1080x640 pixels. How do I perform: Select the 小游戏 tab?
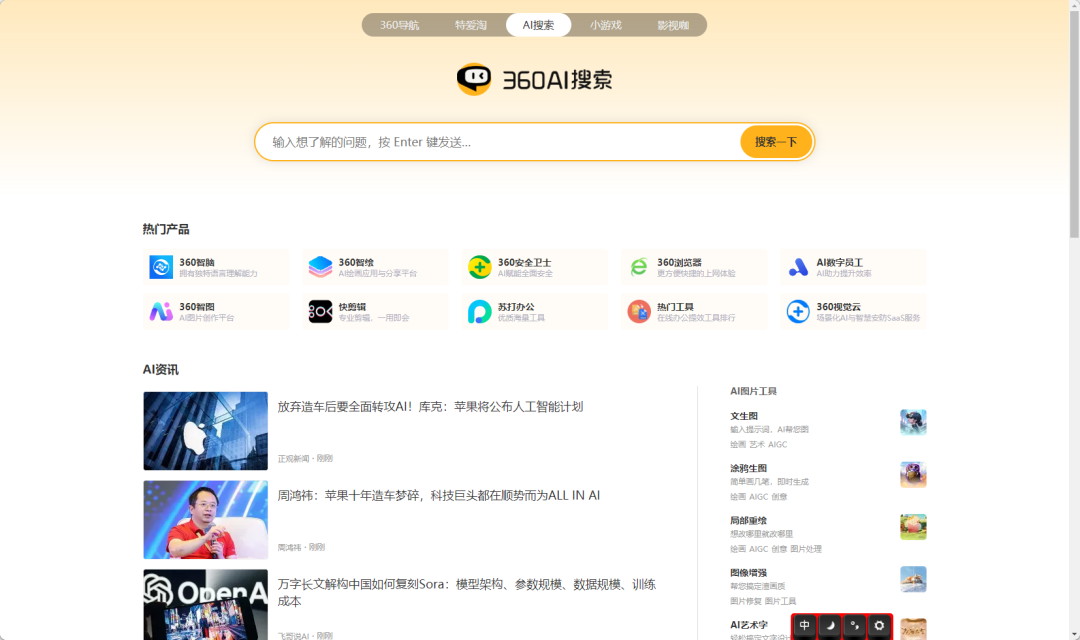(605, 25)
